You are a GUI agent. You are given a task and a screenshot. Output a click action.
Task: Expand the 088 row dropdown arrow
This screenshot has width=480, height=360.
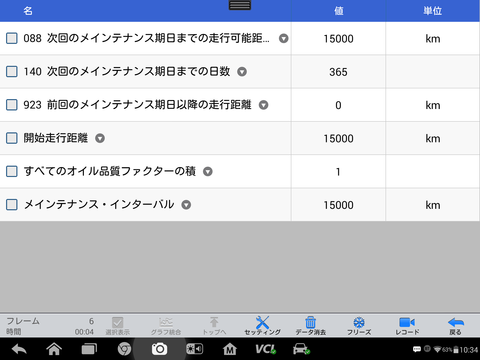[x=284, y=38]
